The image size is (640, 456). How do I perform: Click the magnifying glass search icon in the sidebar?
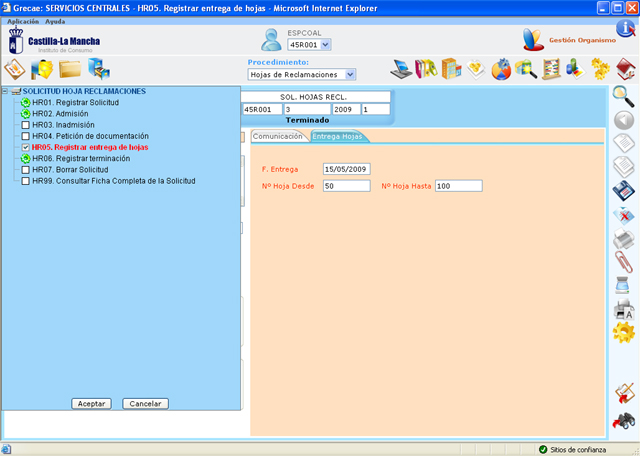[x=624, y=96]
